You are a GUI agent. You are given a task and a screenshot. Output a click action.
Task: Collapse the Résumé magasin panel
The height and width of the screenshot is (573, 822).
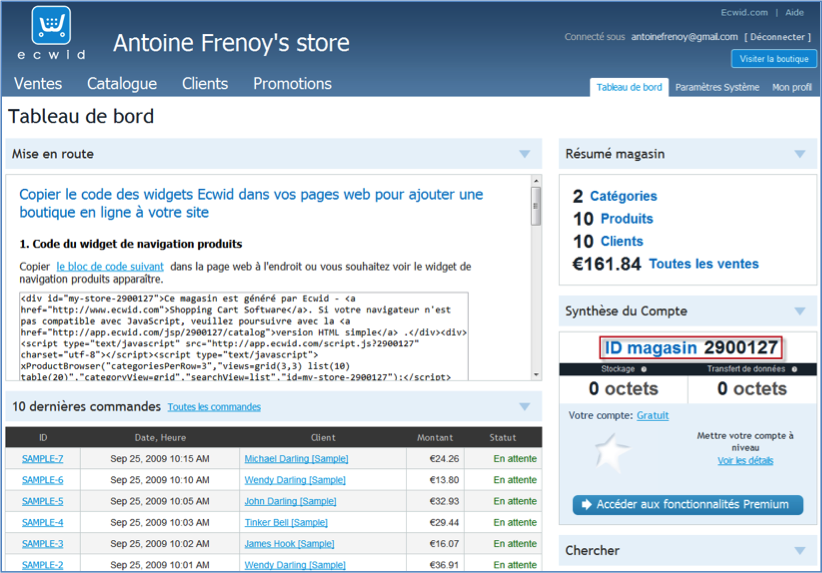(799, 154)
